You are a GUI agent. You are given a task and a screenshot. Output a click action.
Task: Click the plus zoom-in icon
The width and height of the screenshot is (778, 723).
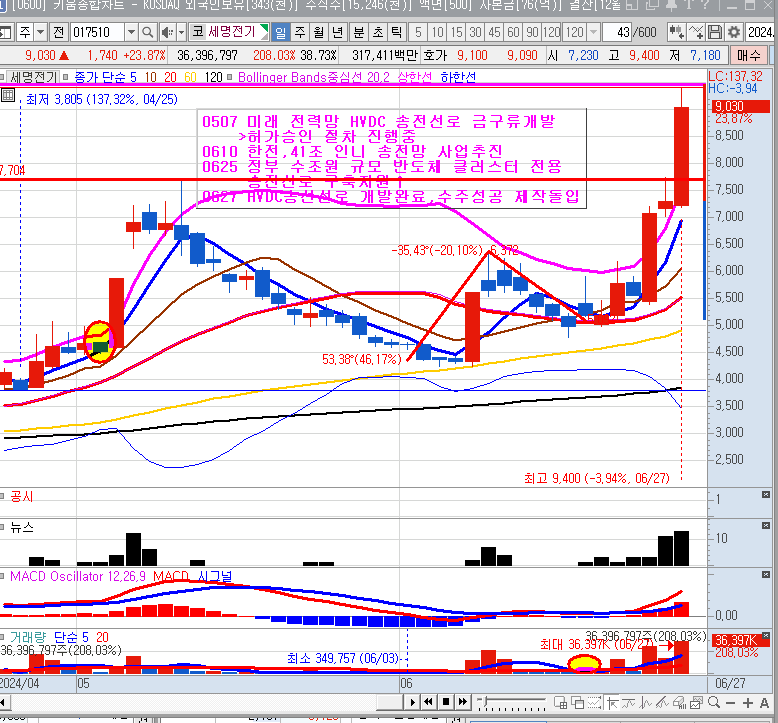(748, 703)
